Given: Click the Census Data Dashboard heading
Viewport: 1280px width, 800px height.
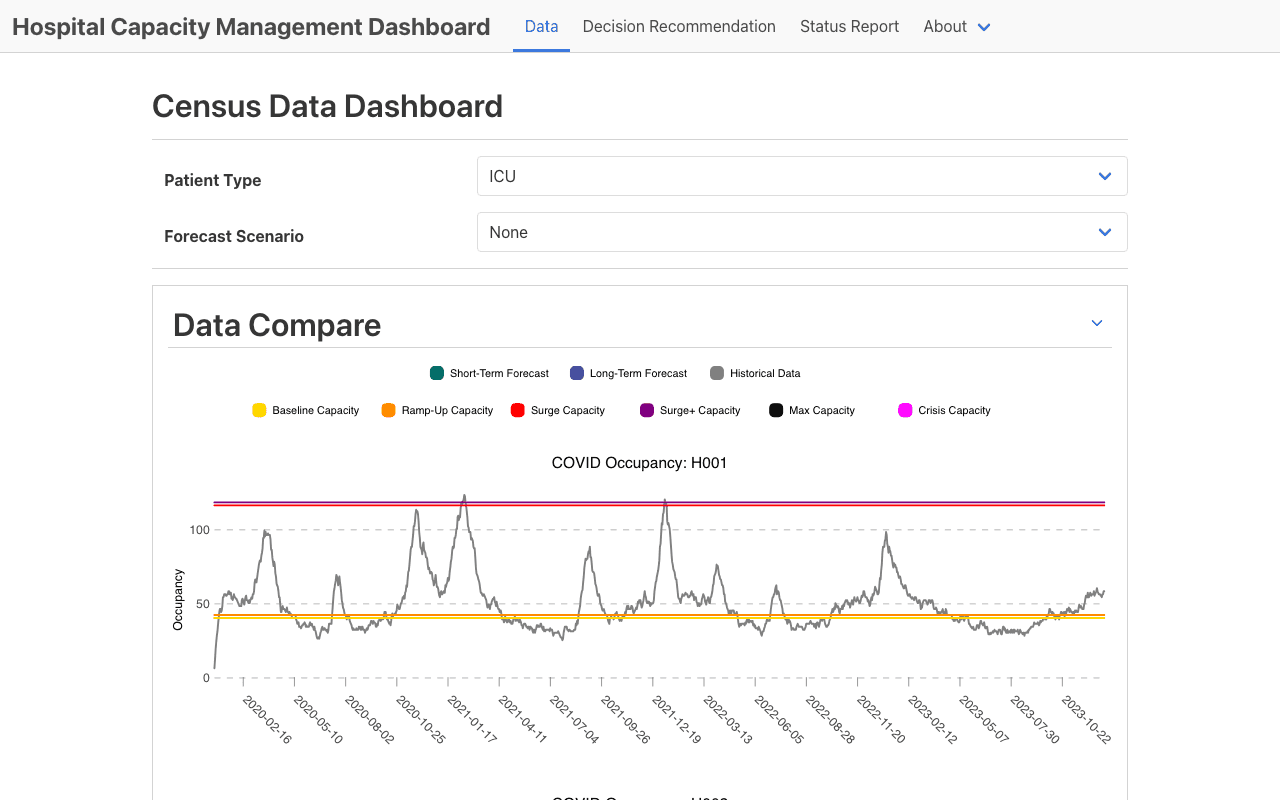Looking at the screenshot, I should click(x=327, y=106).
